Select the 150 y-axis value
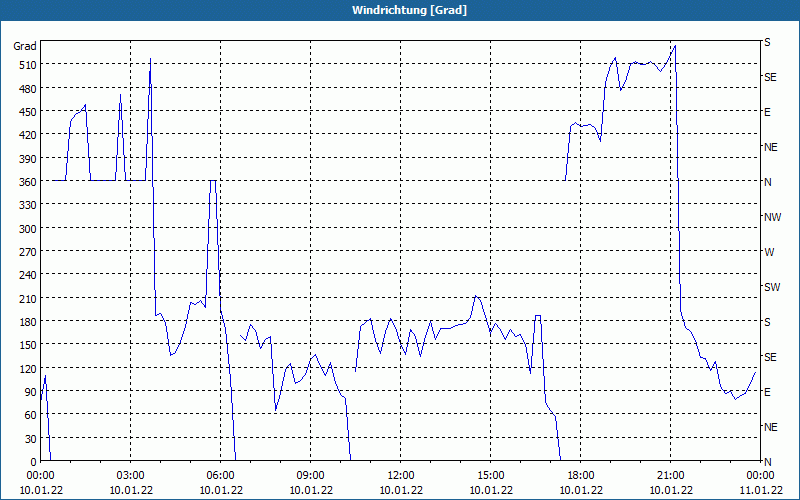This screenshot has height=500, width=800. click(x=28, y=345)
